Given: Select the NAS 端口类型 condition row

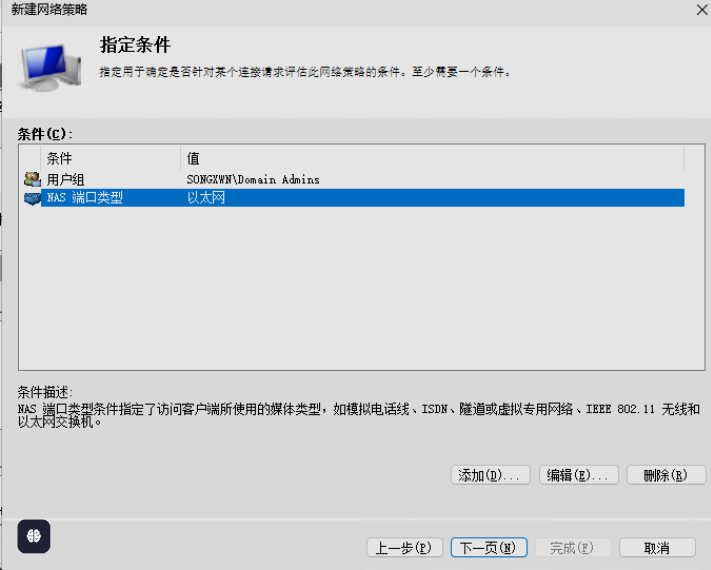Looking at the screenshot, I should click(354, 198).
